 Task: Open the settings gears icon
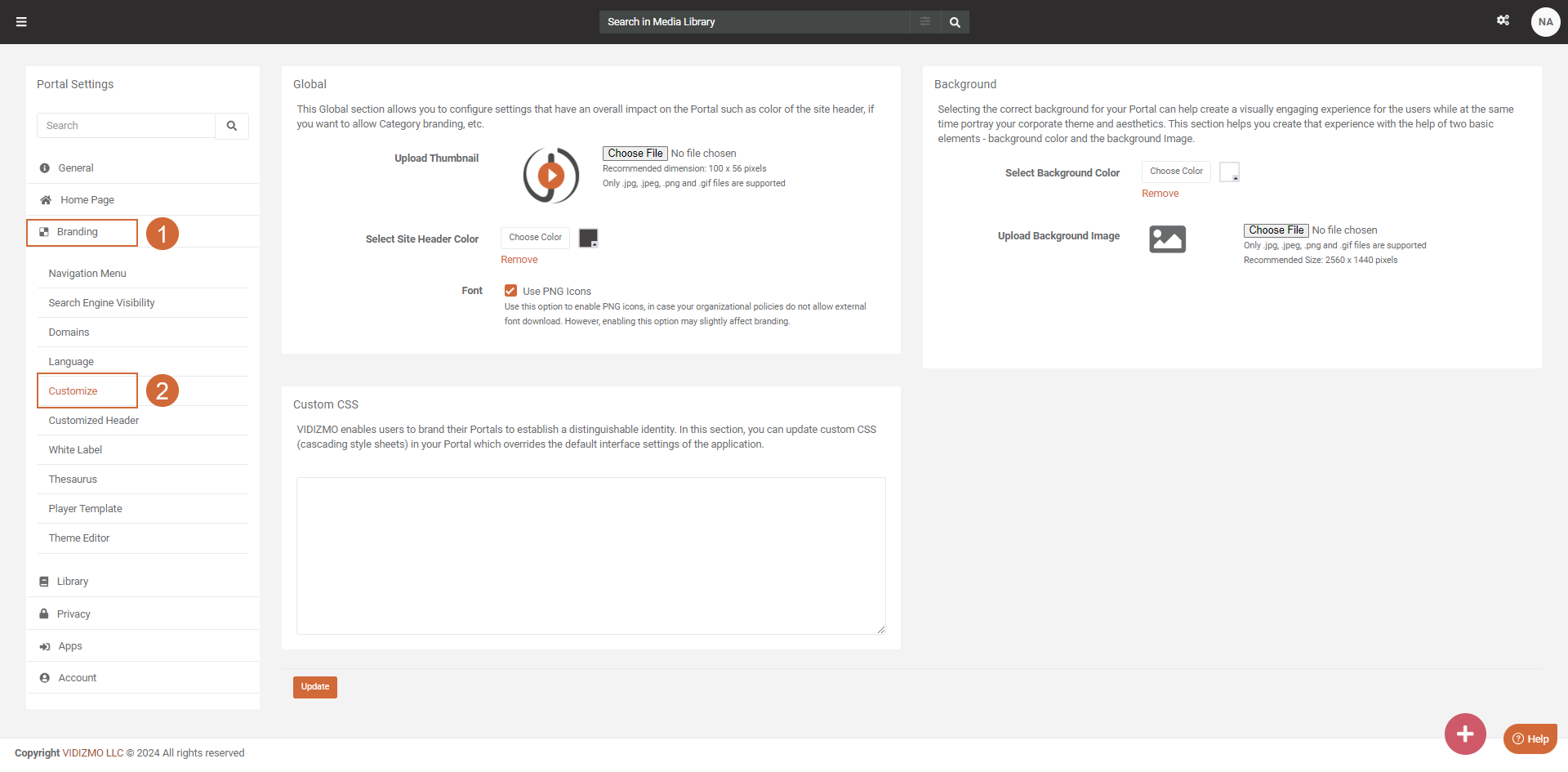click(x=1503, y=20)
